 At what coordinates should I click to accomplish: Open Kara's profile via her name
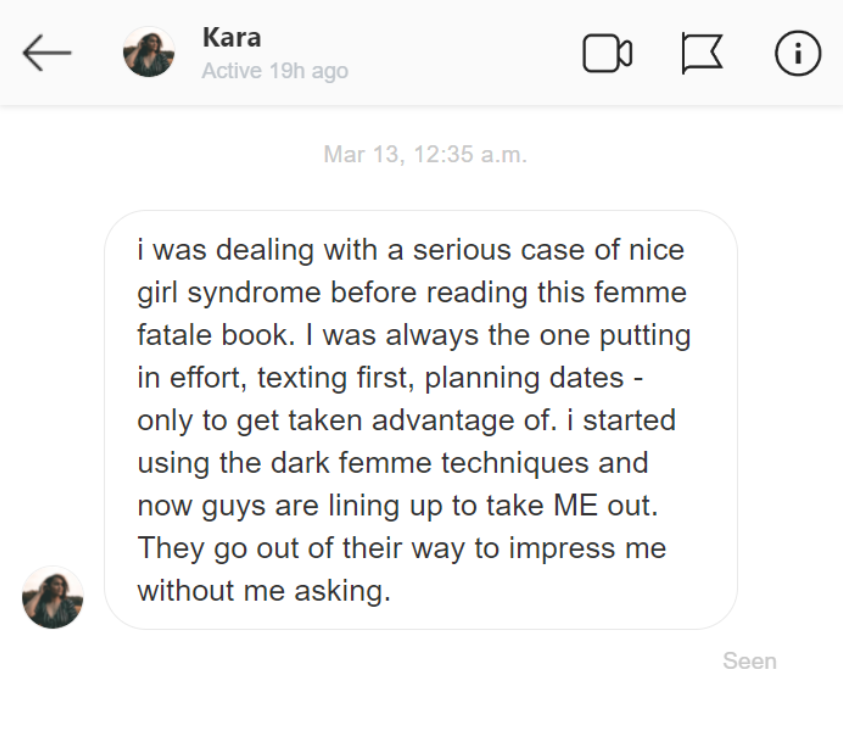(x=231, y=38)
